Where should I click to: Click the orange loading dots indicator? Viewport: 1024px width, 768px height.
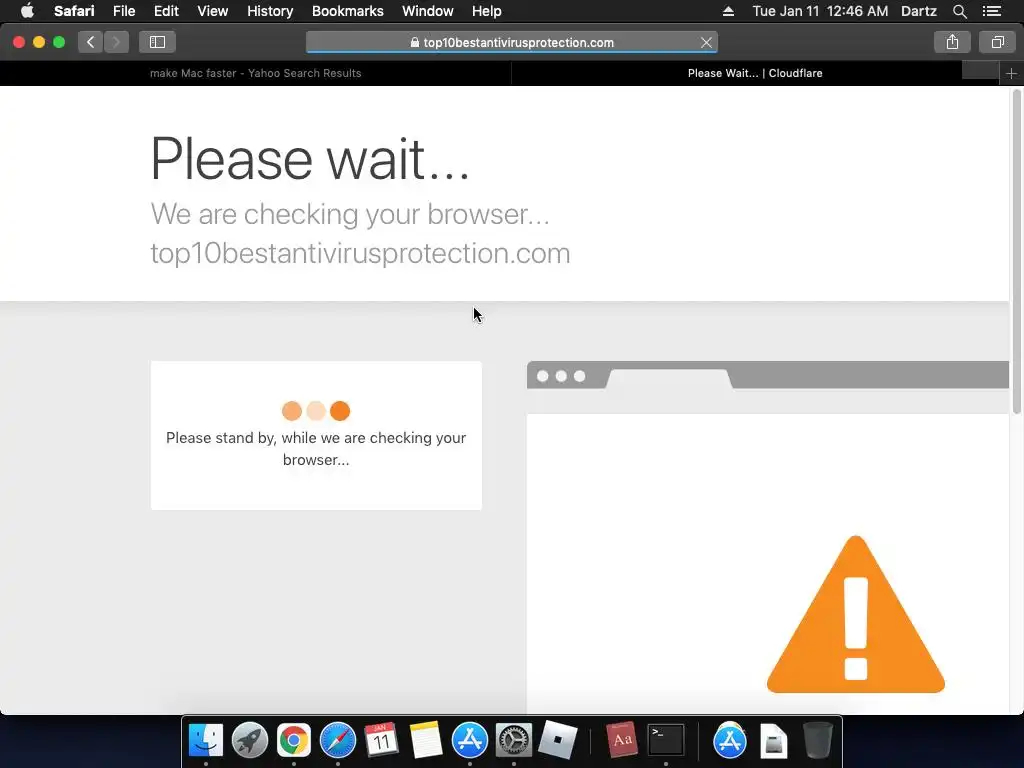[x=316, y=411]
